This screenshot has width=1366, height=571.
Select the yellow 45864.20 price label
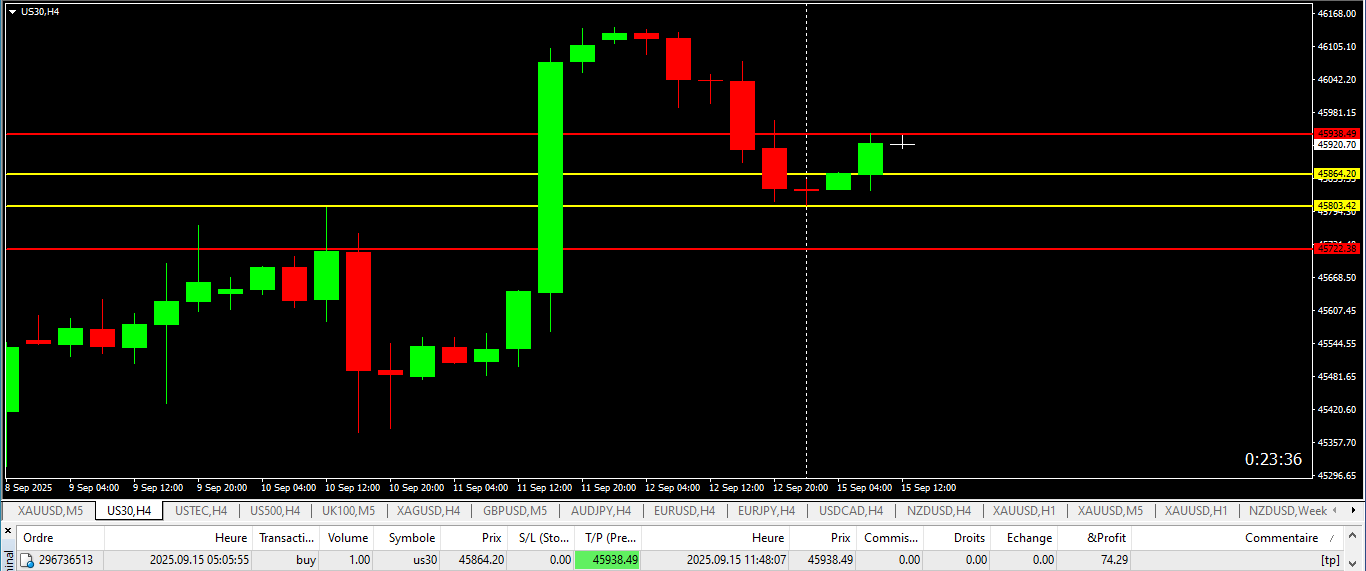[x=1337, y=174]
